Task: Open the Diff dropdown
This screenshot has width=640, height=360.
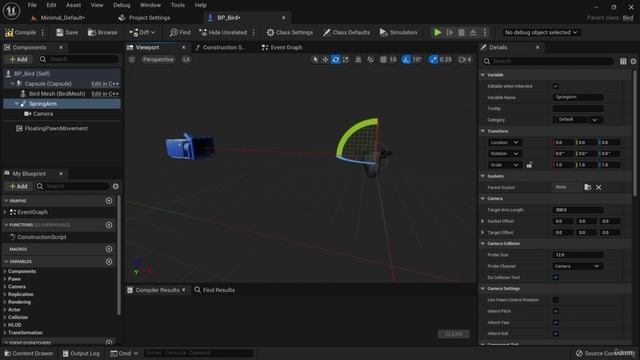Action: pyautogui.click(x=142, y=32)
